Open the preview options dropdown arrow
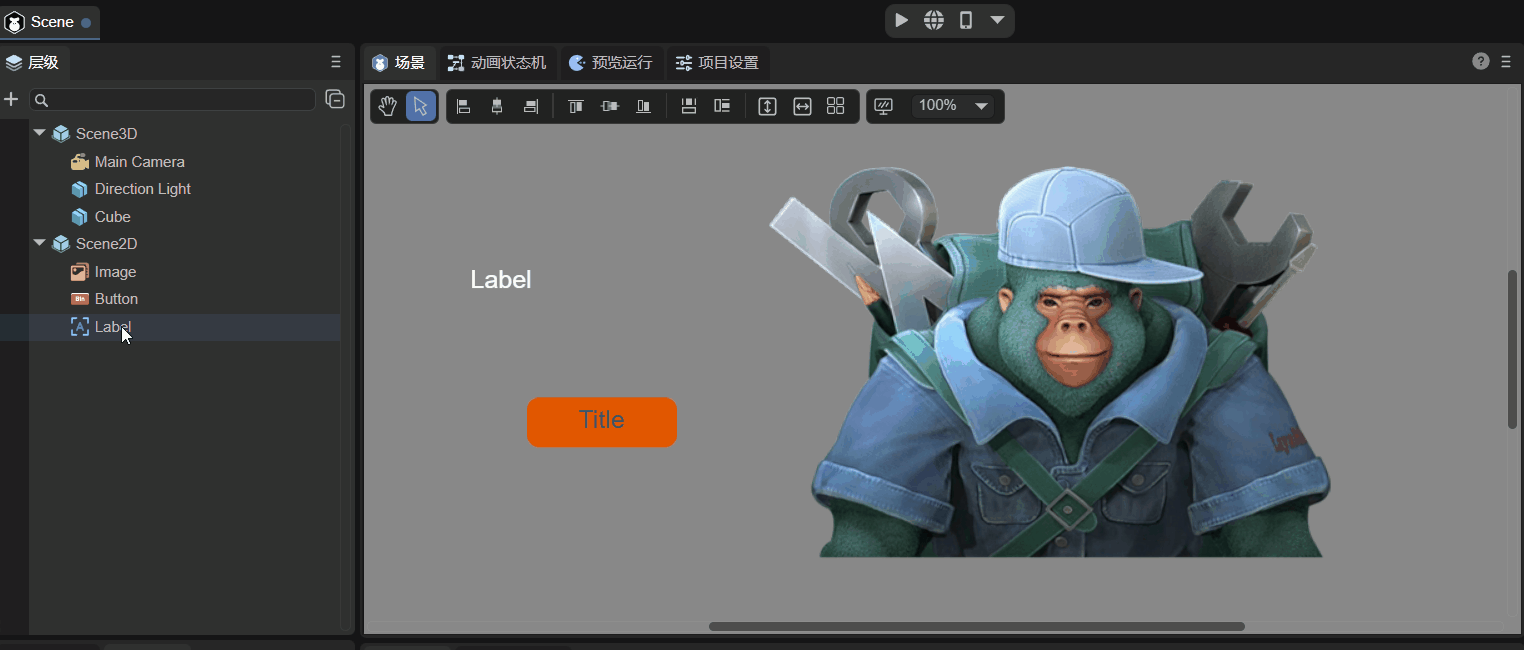 coord(997,20)
